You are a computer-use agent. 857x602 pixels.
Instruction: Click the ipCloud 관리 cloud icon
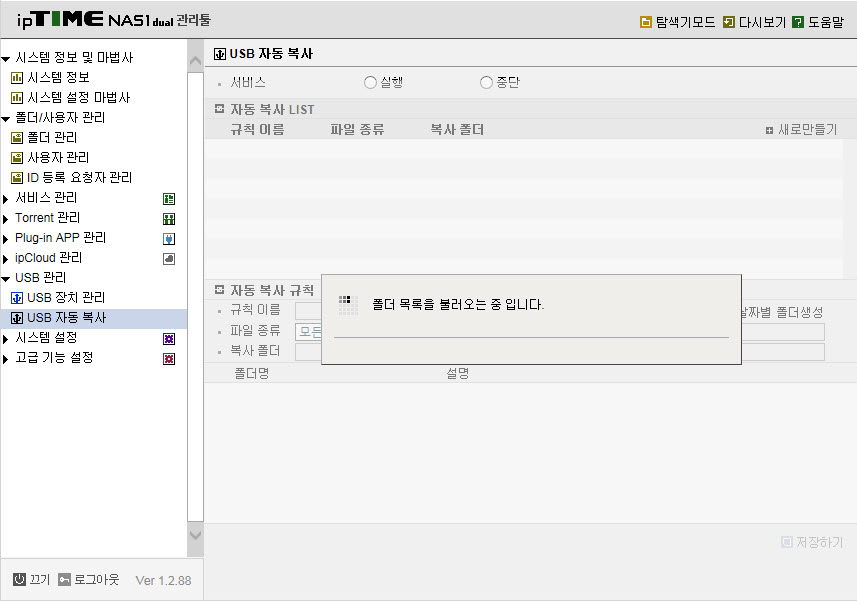pos(169,259)
